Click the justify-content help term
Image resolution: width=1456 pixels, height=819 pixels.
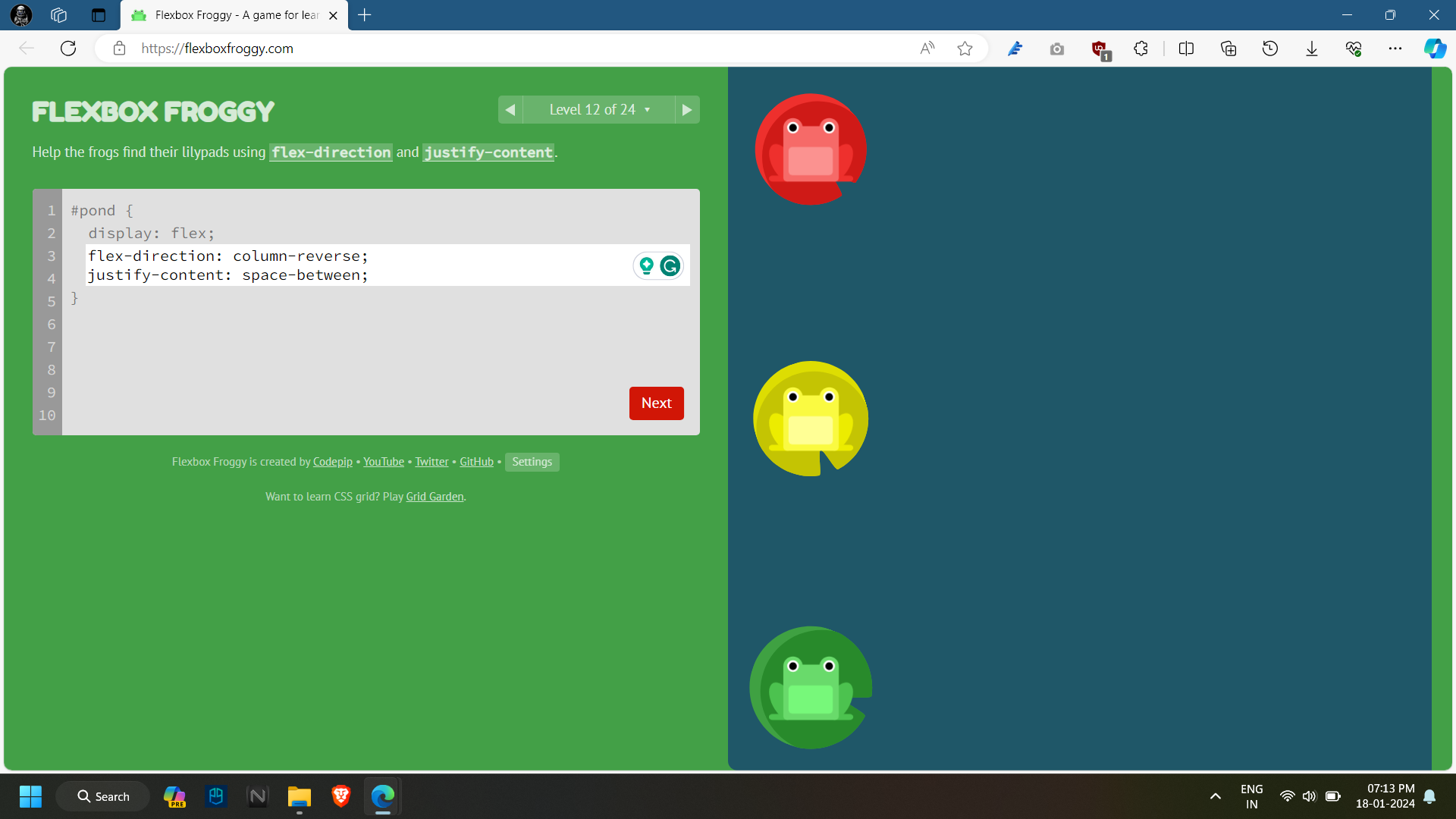(x=488, y=152)
